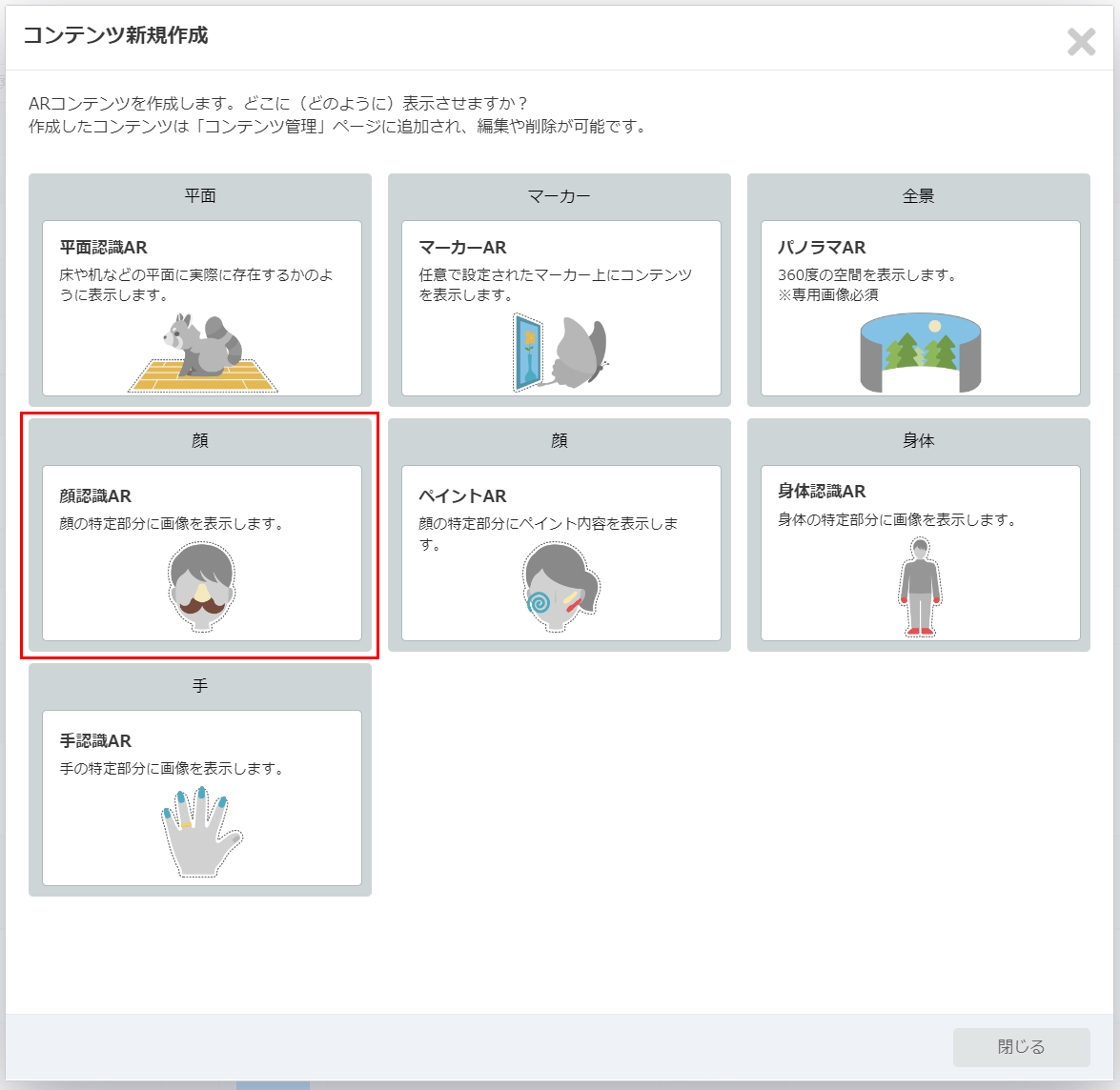
Task: Select the パノラマAR title
Action: [x=822, y=248]
